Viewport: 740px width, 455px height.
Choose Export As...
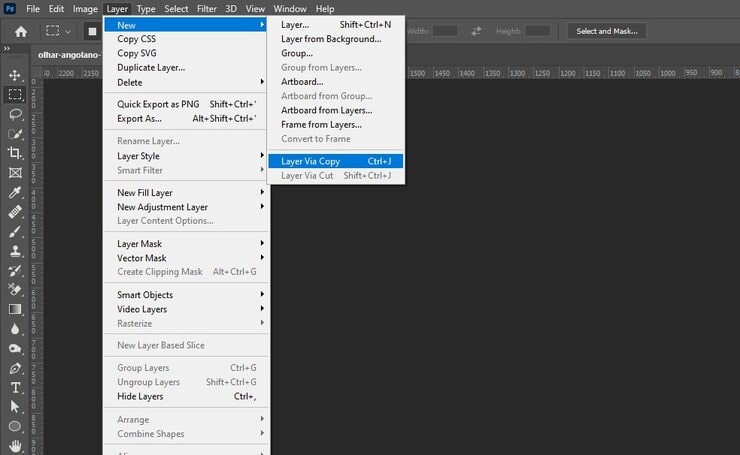click(186, 118)
